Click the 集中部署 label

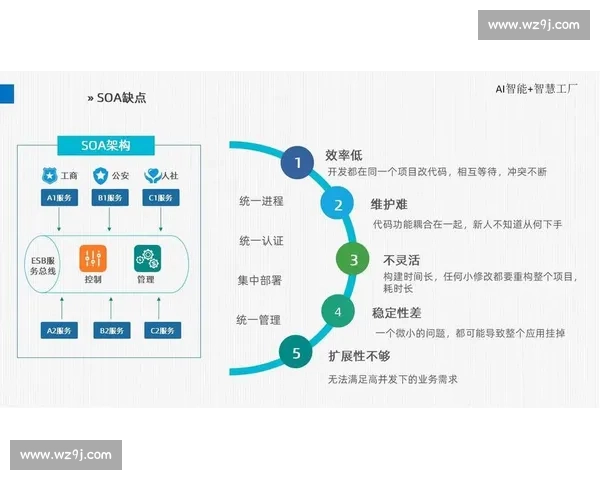[x=260, y=280]
